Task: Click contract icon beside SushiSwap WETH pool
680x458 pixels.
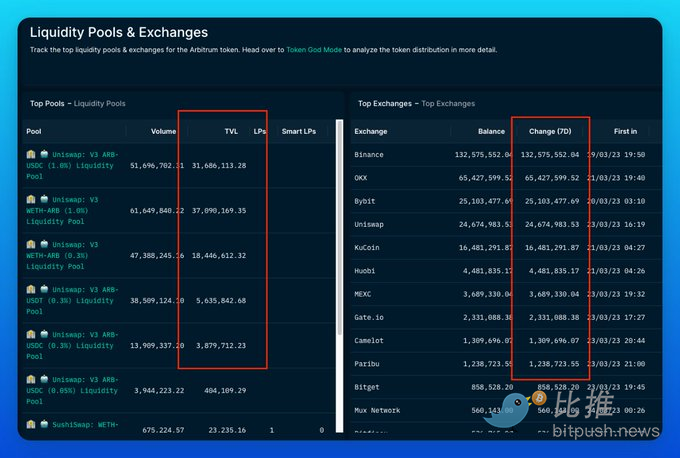Action: click(44, 424)
